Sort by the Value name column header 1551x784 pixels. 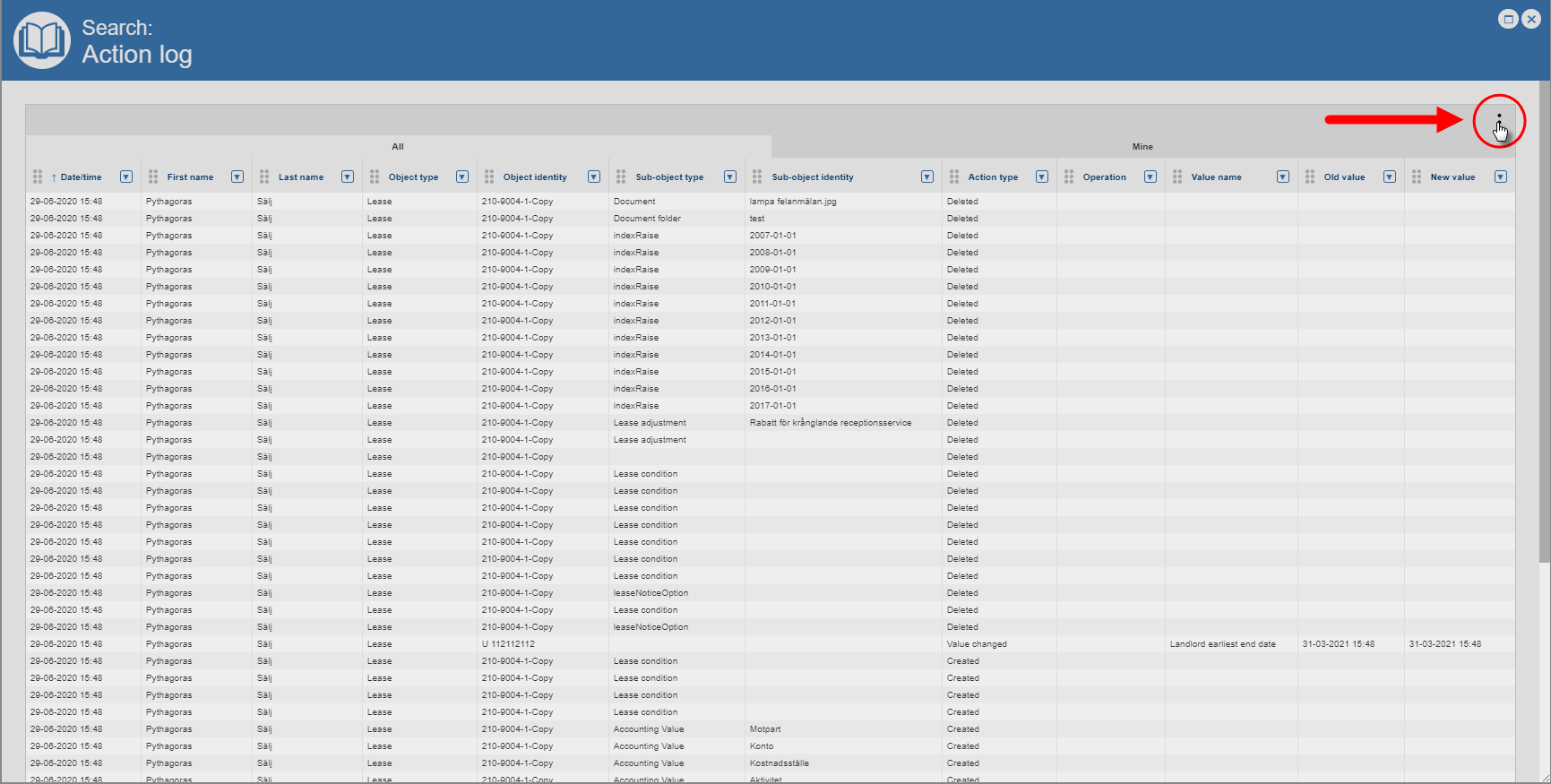point(1216,177)
